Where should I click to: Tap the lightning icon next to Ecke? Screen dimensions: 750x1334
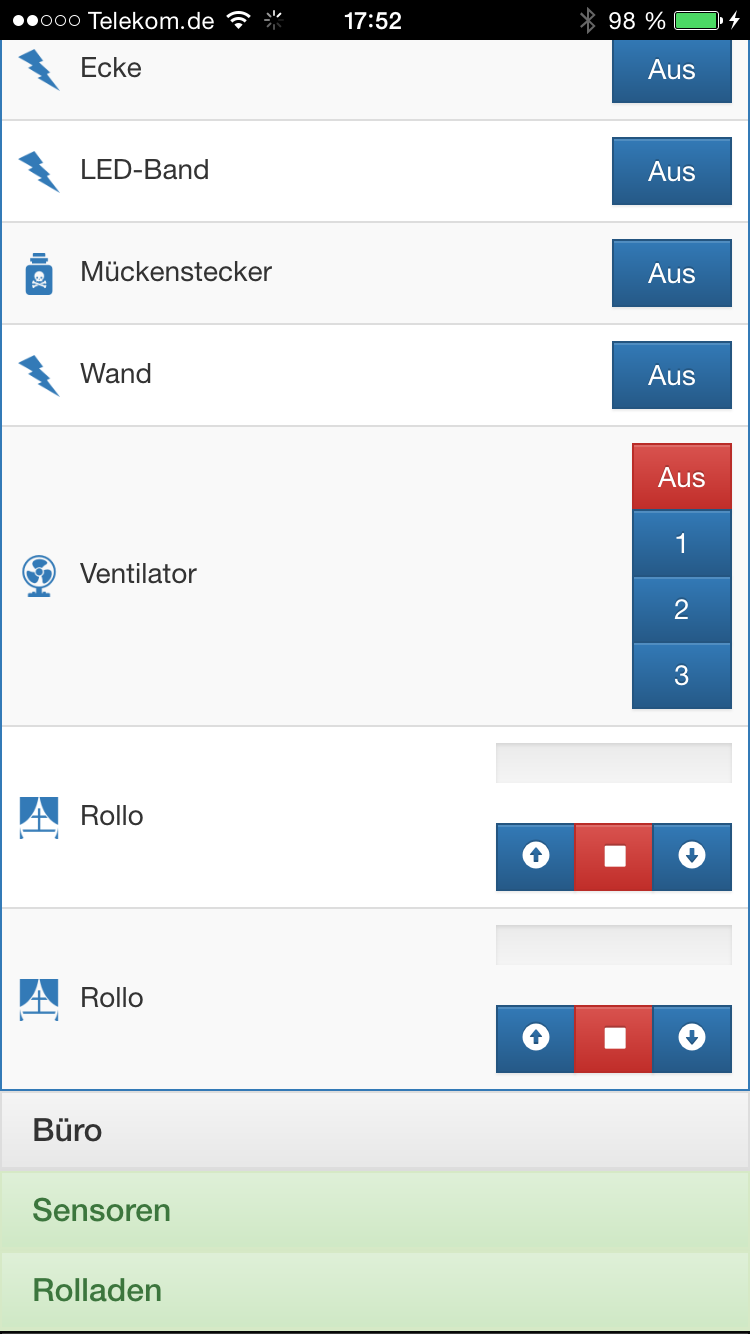tap(39, 69)
